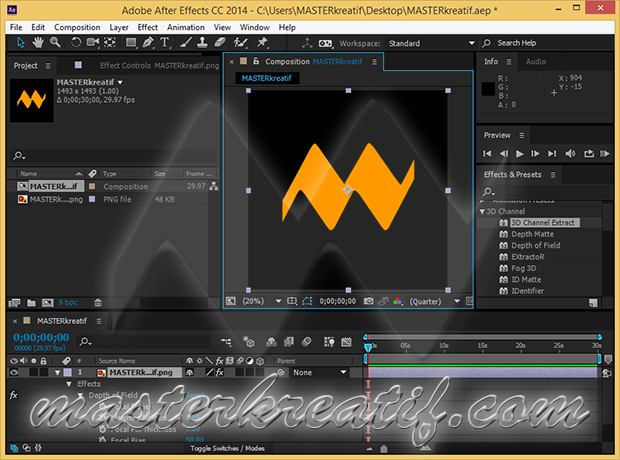Image resolution: width=620 pixels, height=460 pixels.
Task: Create a new folder in Project panel
Action: click(x=31, y=303)
